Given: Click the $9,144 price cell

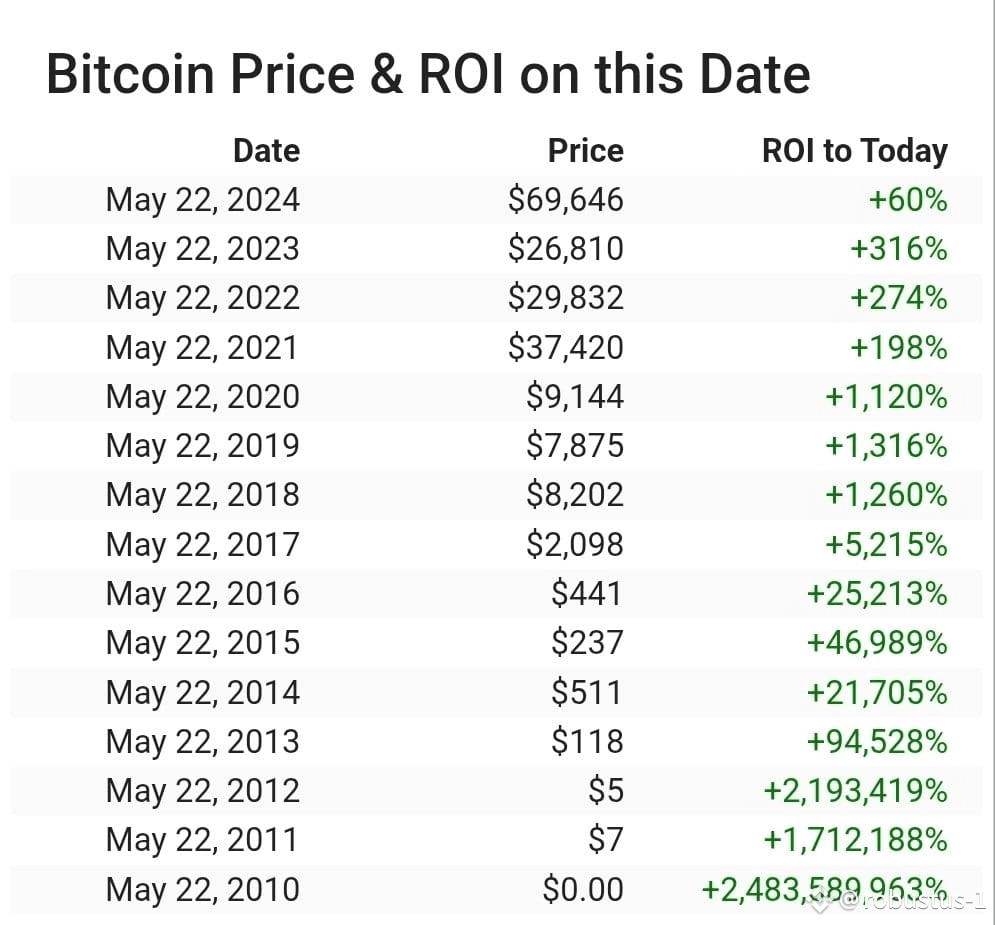Looking at the screenshot, I should tap(575, 397).
